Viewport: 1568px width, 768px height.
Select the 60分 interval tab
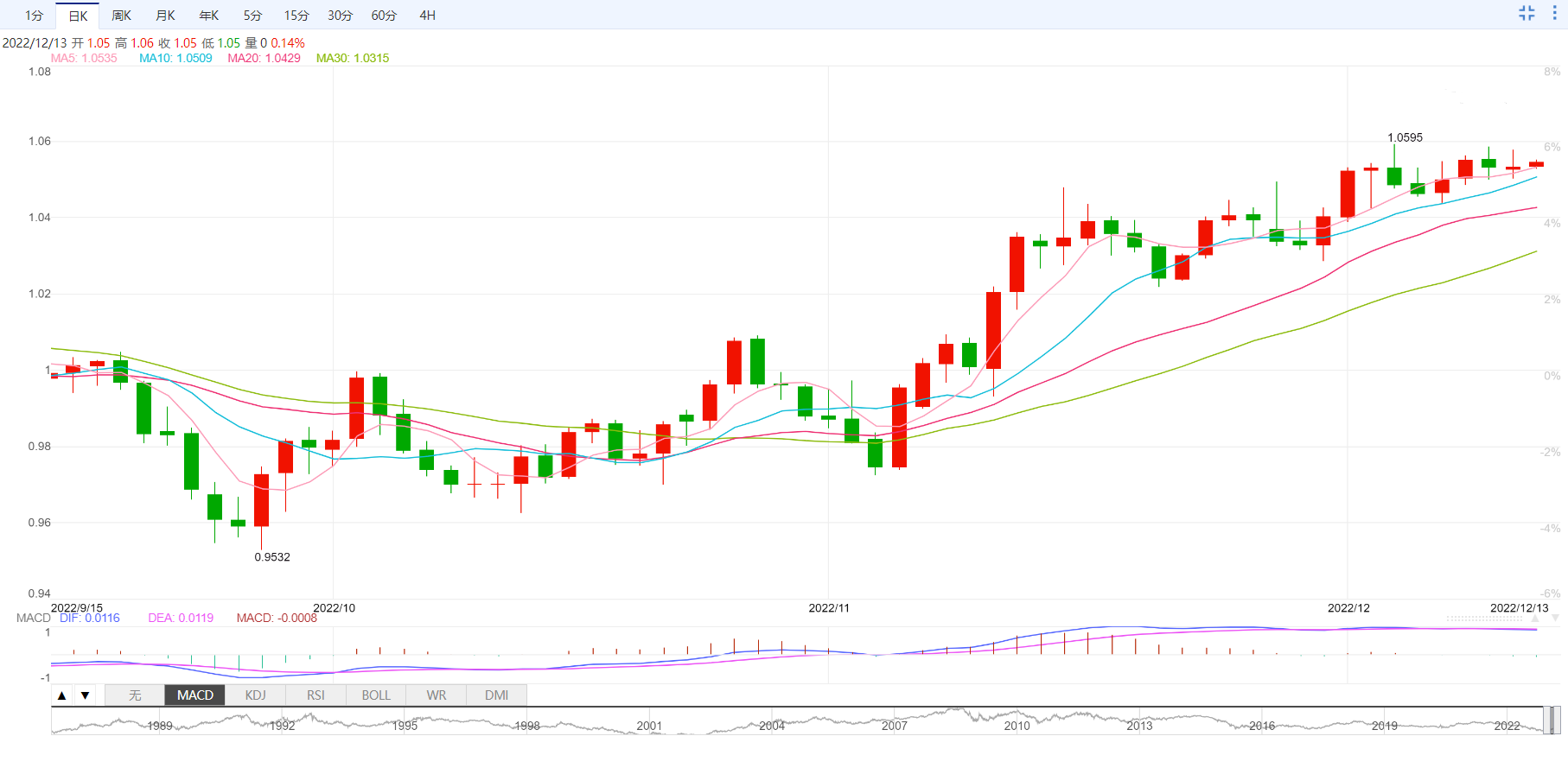click(x=384, y=16)
